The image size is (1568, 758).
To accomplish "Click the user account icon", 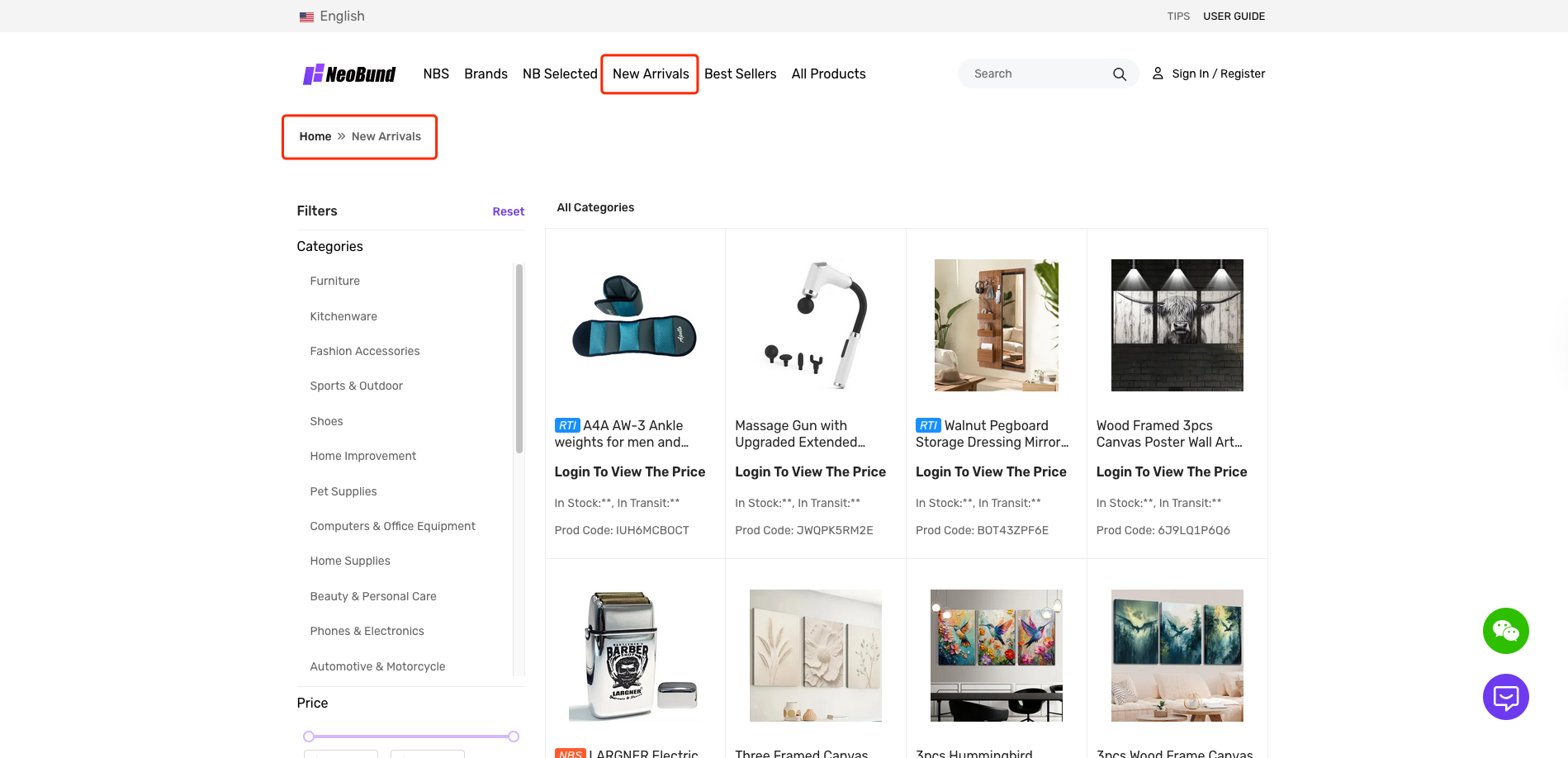I will click(x=1158, y=73).
